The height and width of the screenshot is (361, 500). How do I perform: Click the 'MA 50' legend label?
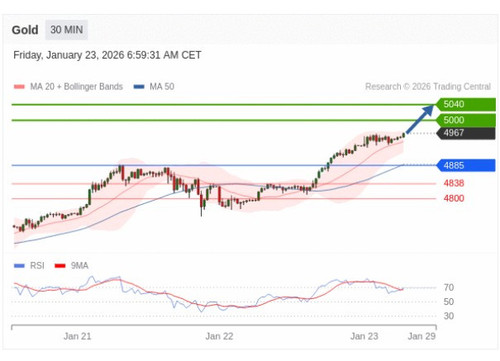162,87
